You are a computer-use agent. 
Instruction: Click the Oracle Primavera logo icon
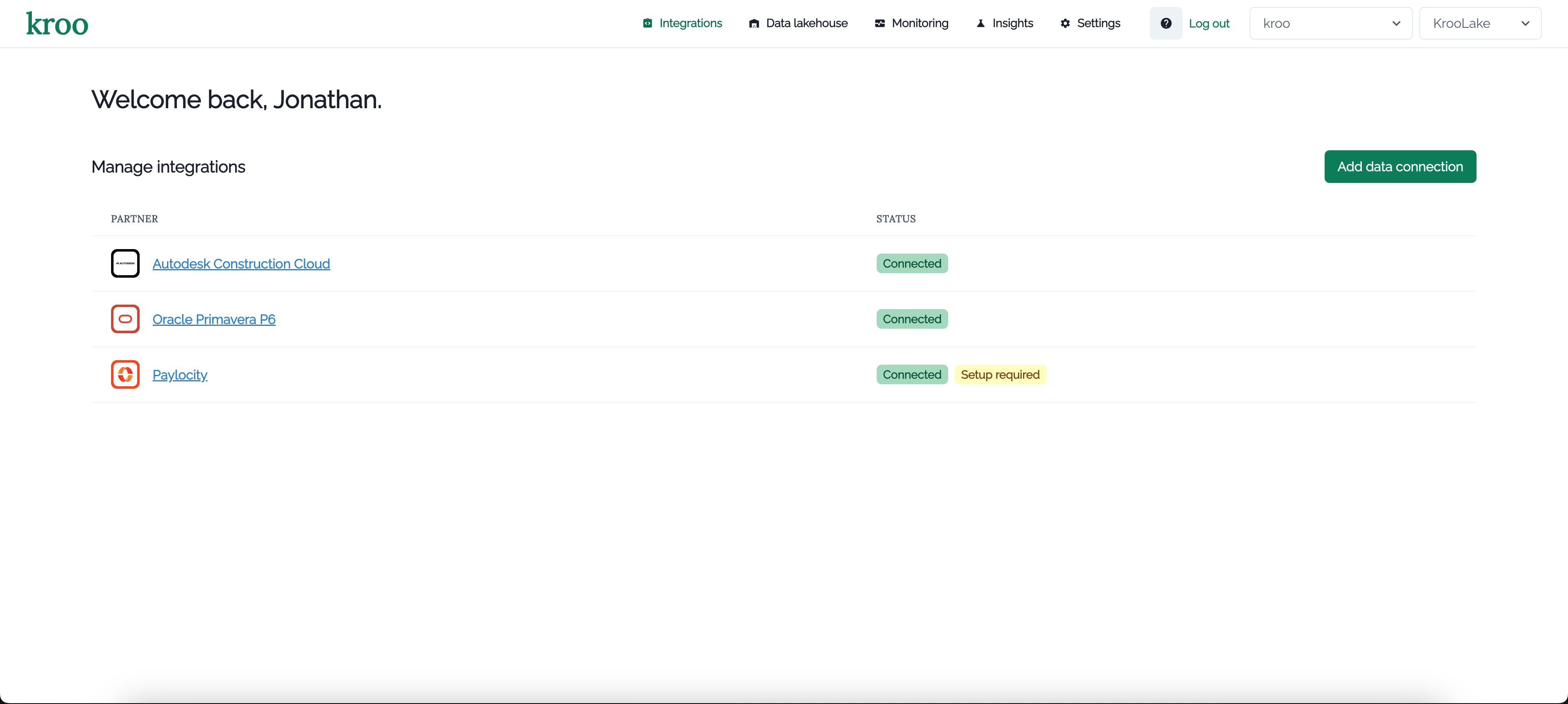pyautogui.click(x=125, y=319)
